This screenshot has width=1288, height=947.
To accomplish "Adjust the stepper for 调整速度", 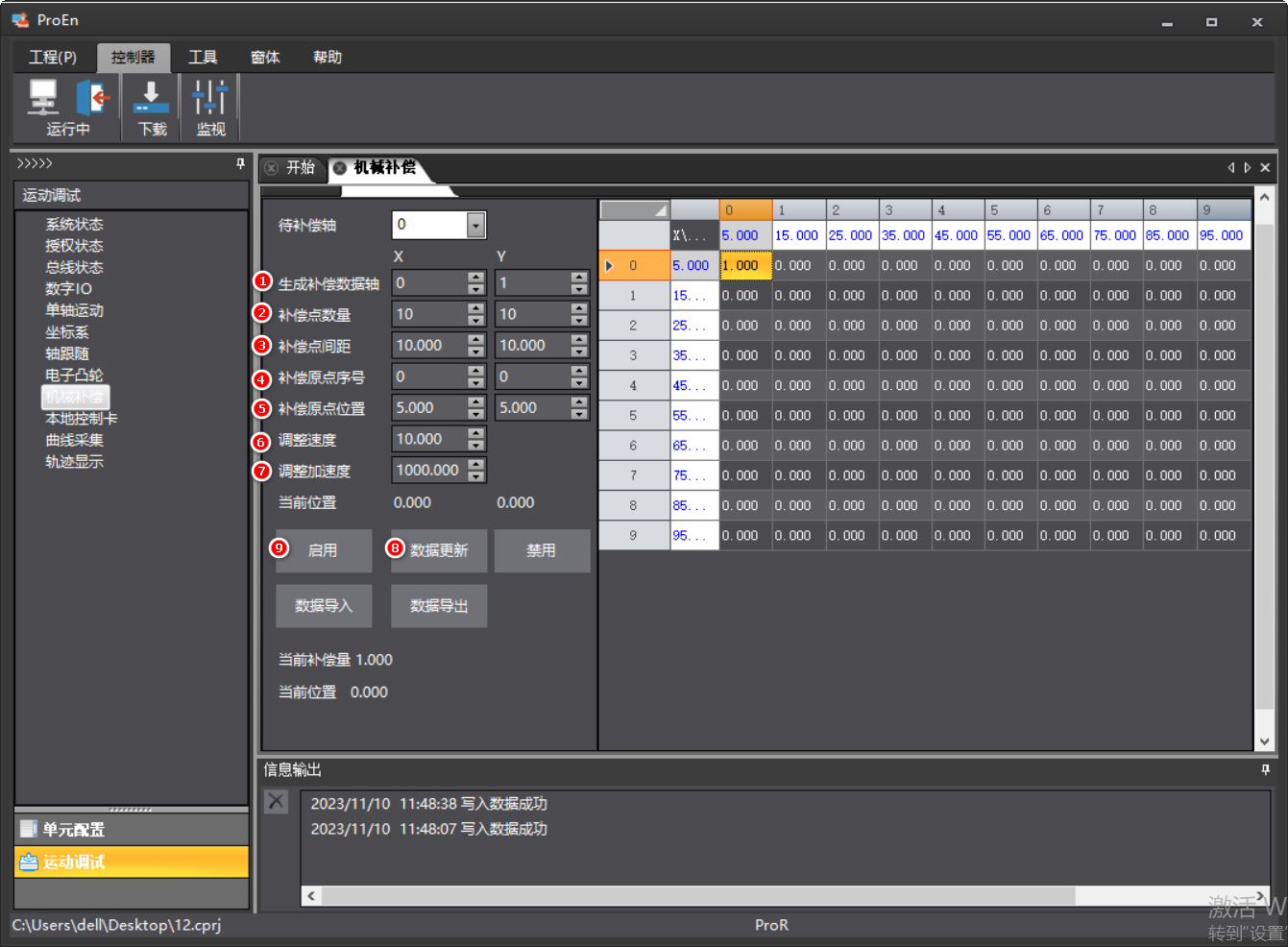I will (x=476, y=439).
